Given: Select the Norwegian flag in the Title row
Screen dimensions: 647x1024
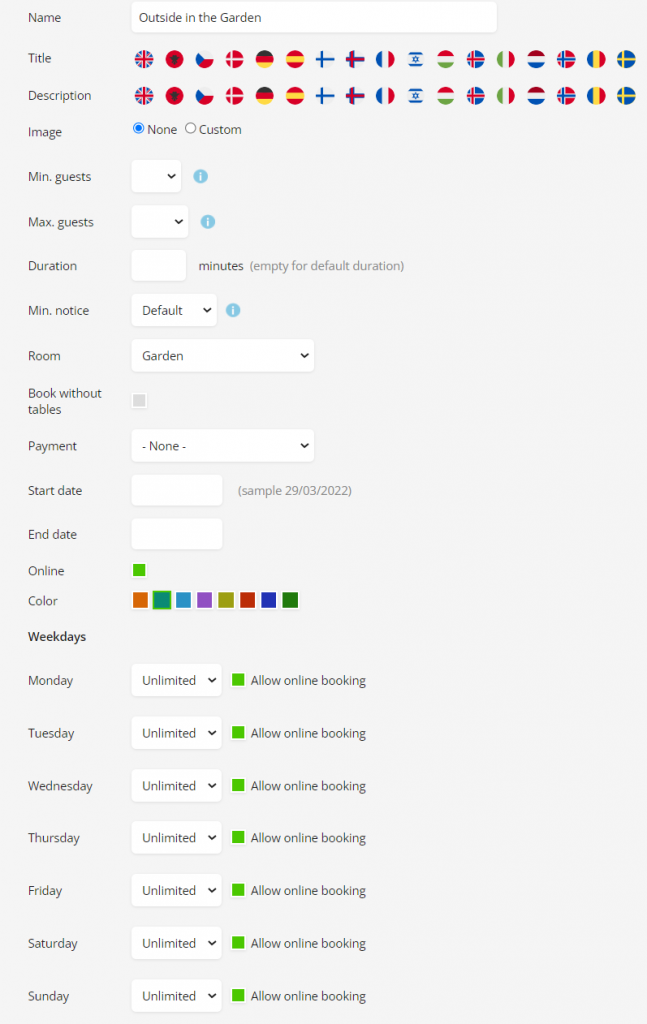Looking at the screenshot, I should click(x=566, y=59).
